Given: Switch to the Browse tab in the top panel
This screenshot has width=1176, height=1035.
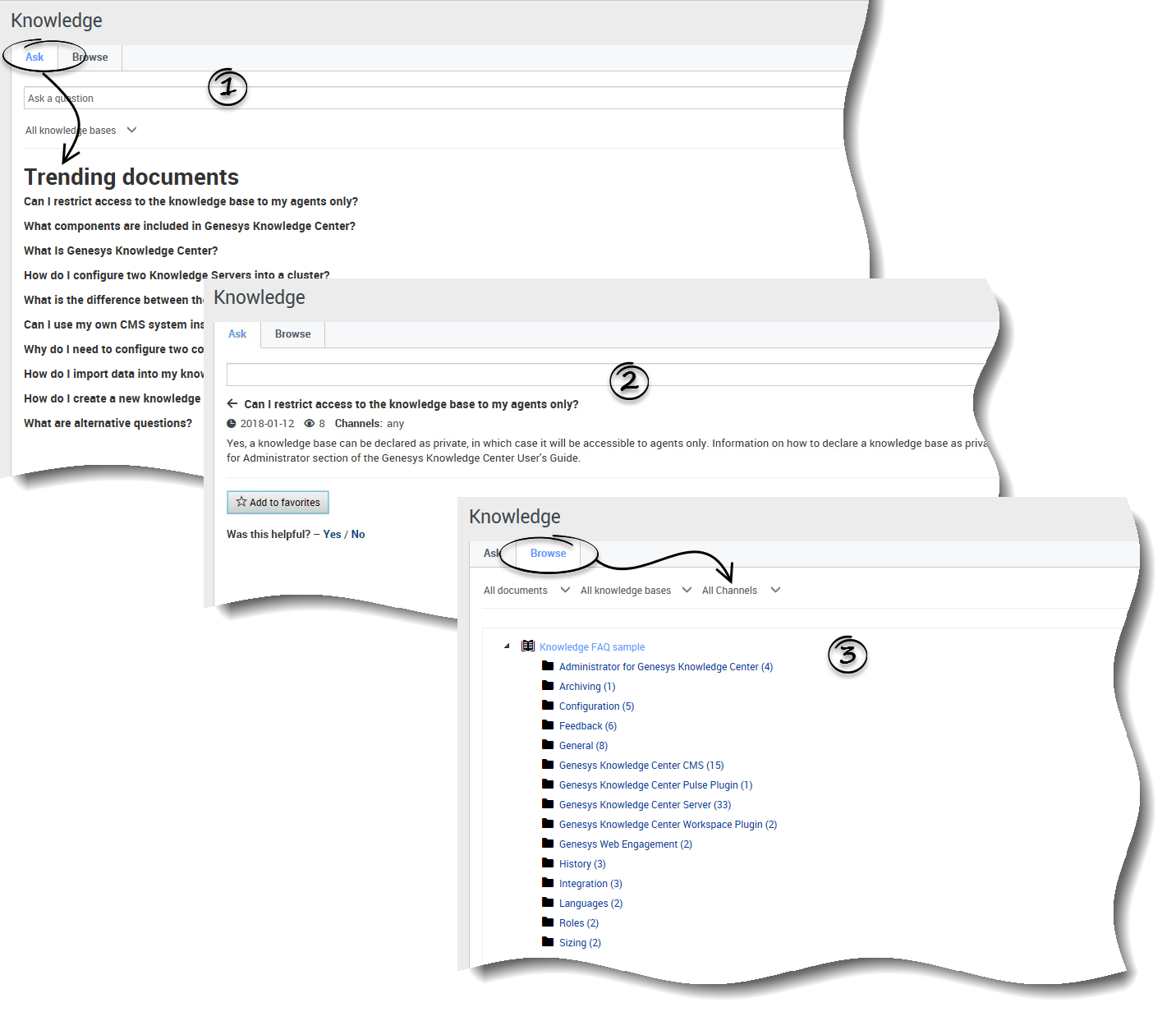Looking at the screenshot, I should click(90, 57).
